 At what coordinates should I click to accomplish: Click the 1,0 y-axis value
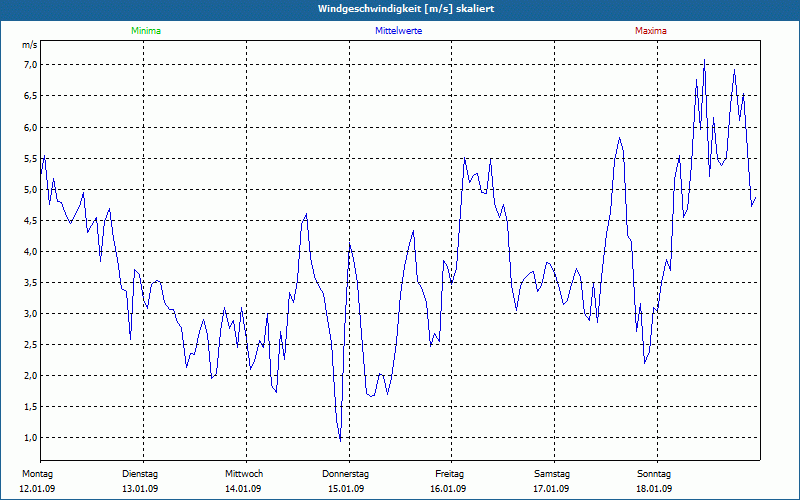31,438
